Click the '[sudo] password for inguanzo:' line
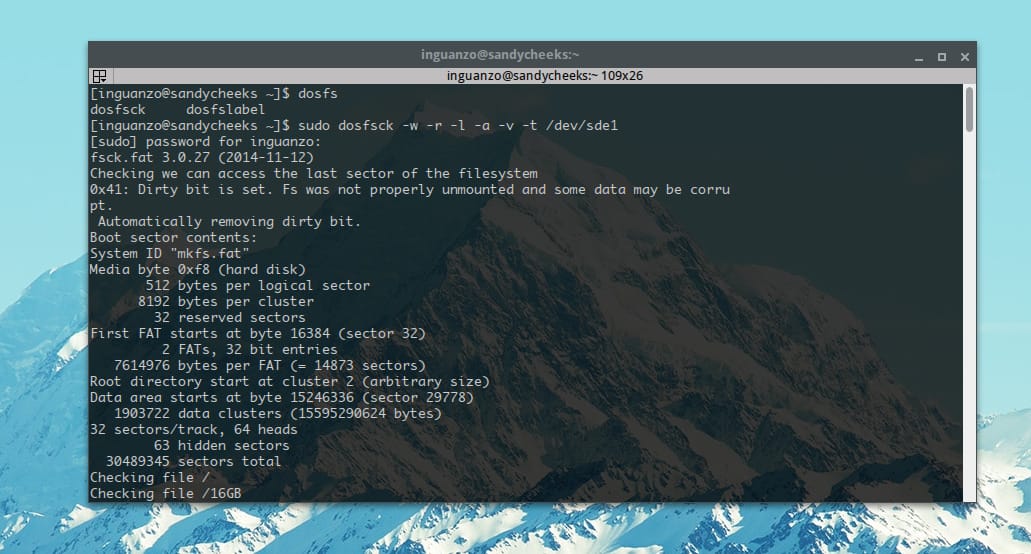 tap(205, 142)
